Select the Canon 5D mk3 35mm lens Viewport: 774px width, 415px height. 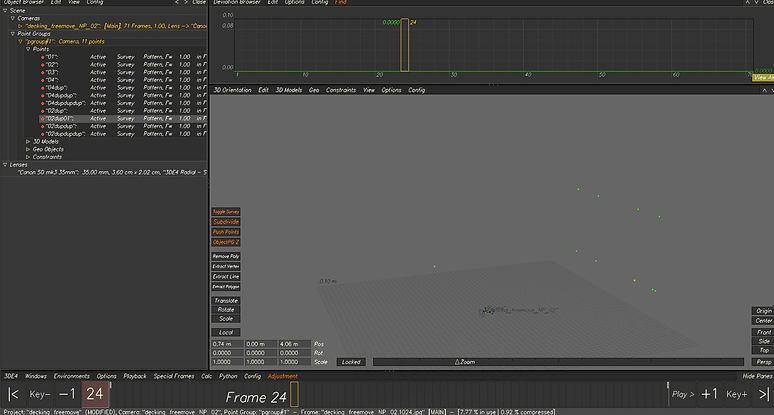[x=112, y=173]
